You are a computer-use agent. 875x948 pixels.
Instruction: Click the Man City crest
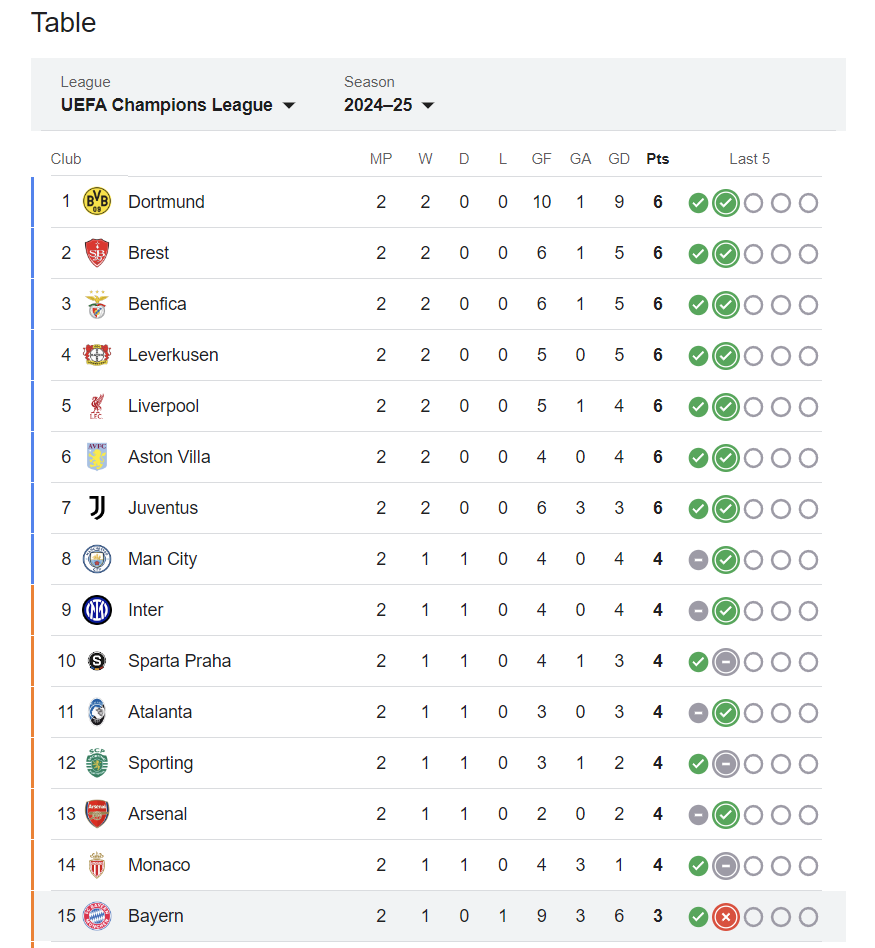coord(97,559)
